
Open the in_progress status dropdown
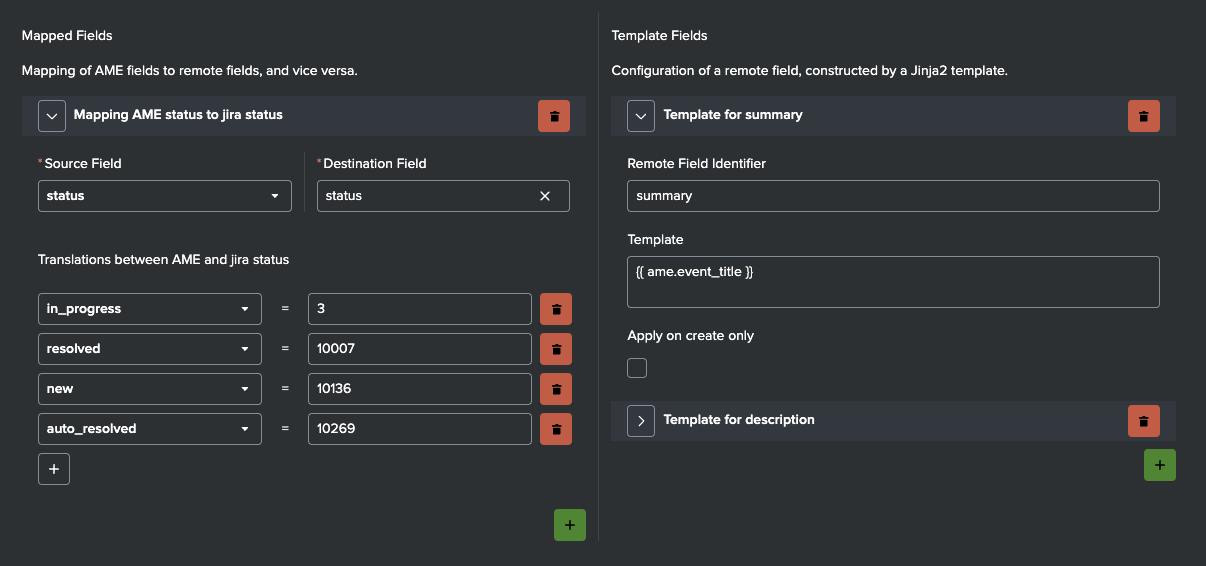(x=150, y=309)
